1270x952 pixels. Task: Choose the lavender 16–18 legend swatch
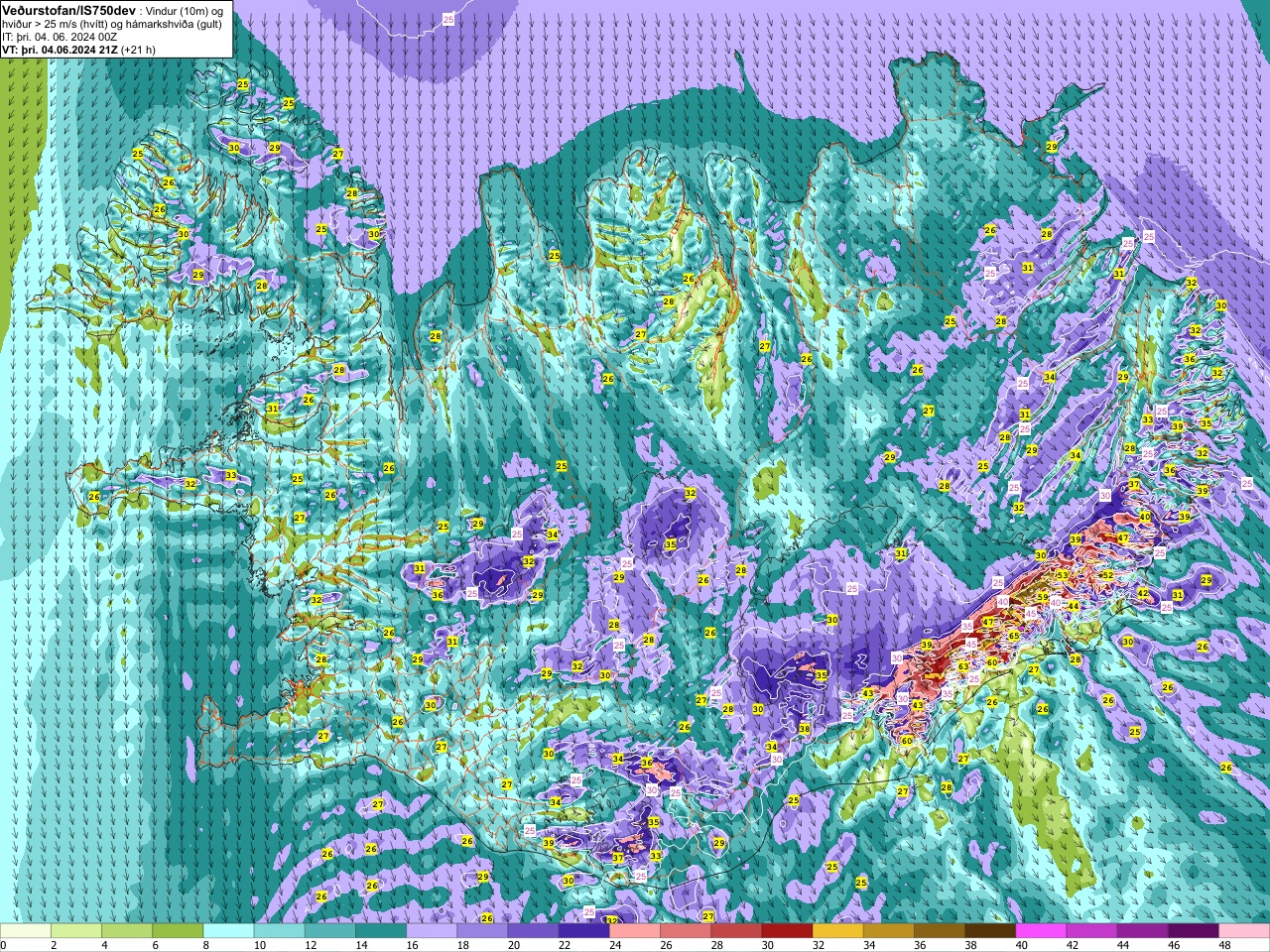[432, 931]
